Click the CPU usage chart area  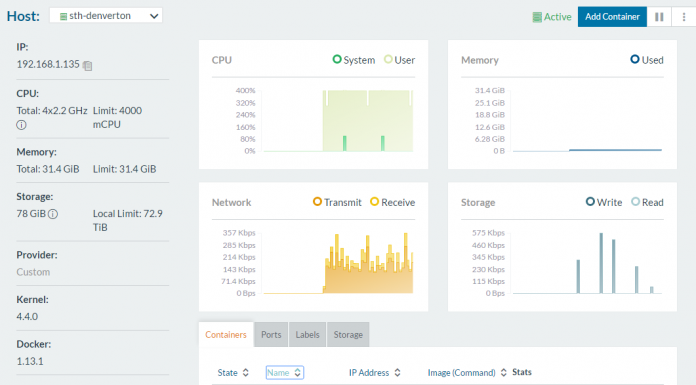tap(338, 121)
